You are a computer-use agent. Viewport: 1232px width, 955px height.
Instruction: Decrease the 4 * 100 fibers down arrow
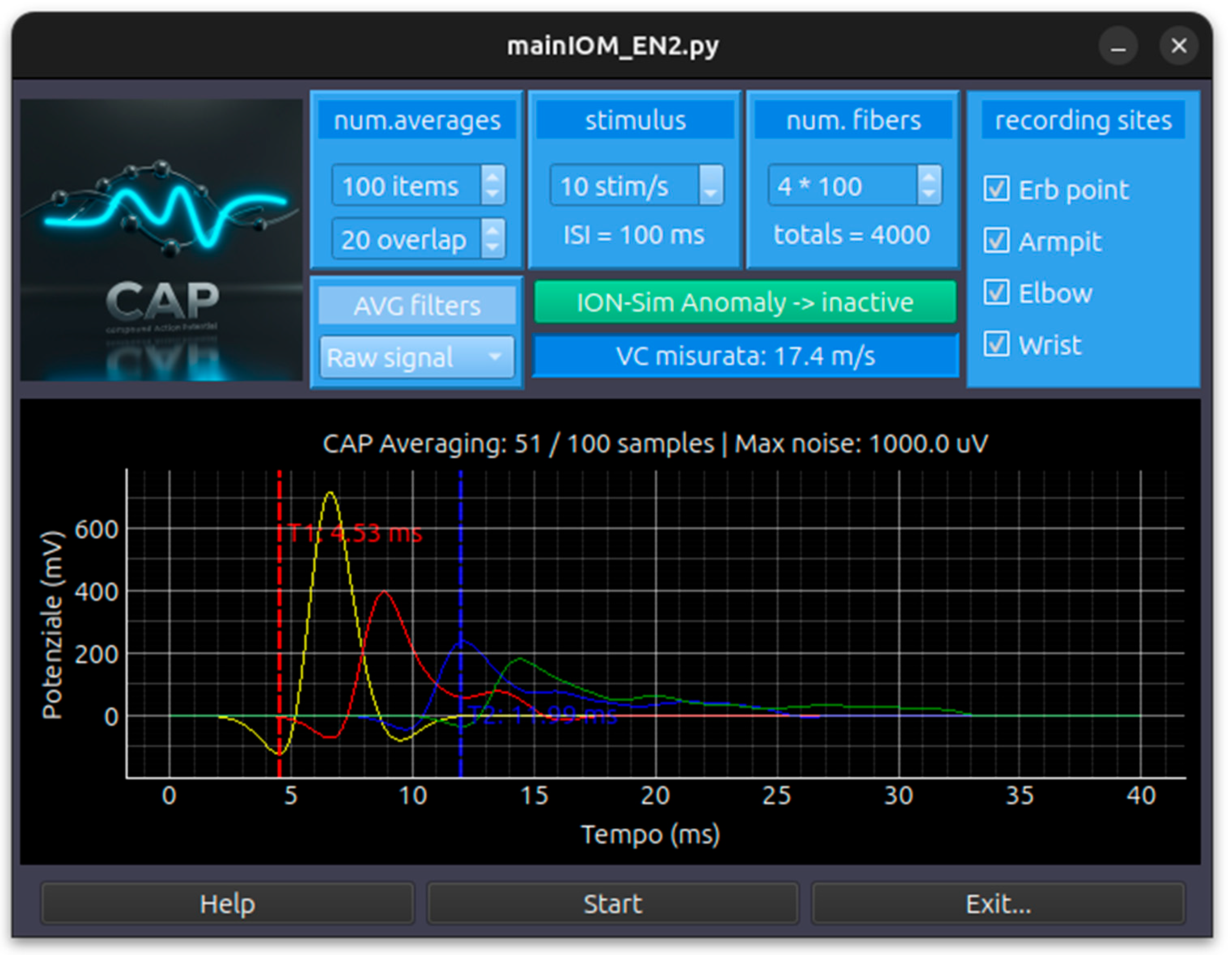928,193
